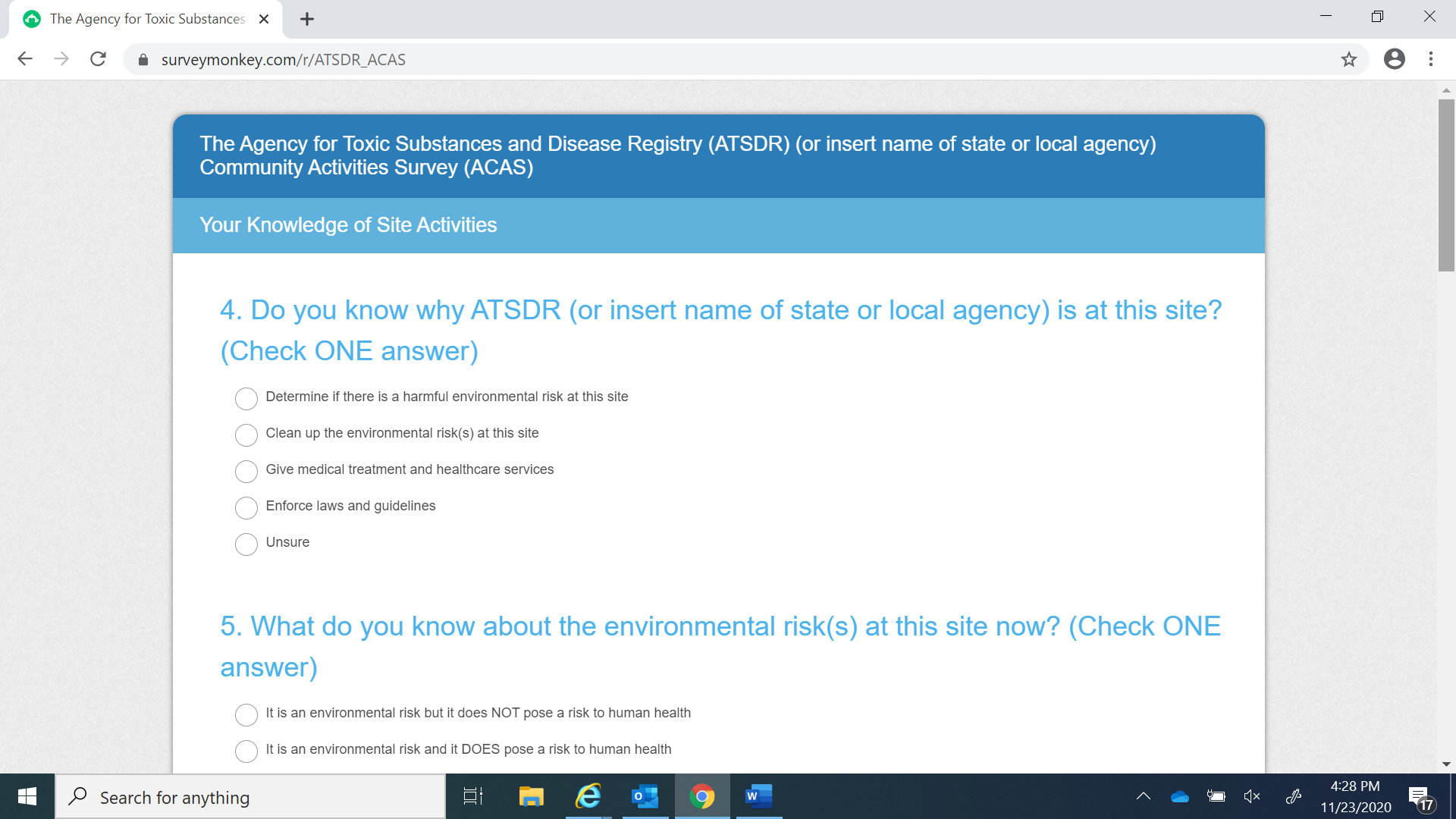Switch to The Agency for Toxic Substances tab
The height and width of the screenshot is (819, 1456).
[x=147, y=19]
